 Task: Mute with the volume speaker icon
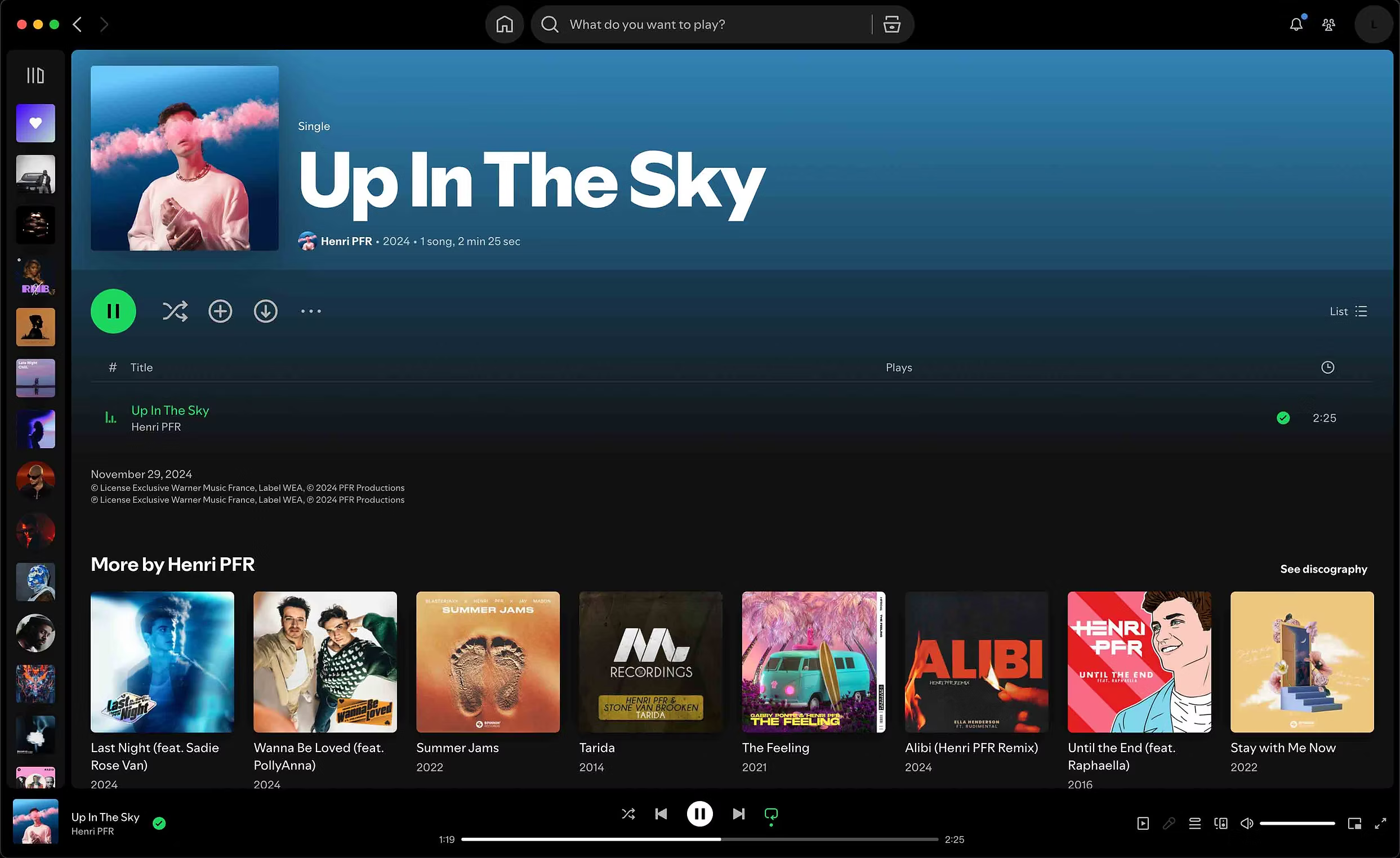[1247, 823]
